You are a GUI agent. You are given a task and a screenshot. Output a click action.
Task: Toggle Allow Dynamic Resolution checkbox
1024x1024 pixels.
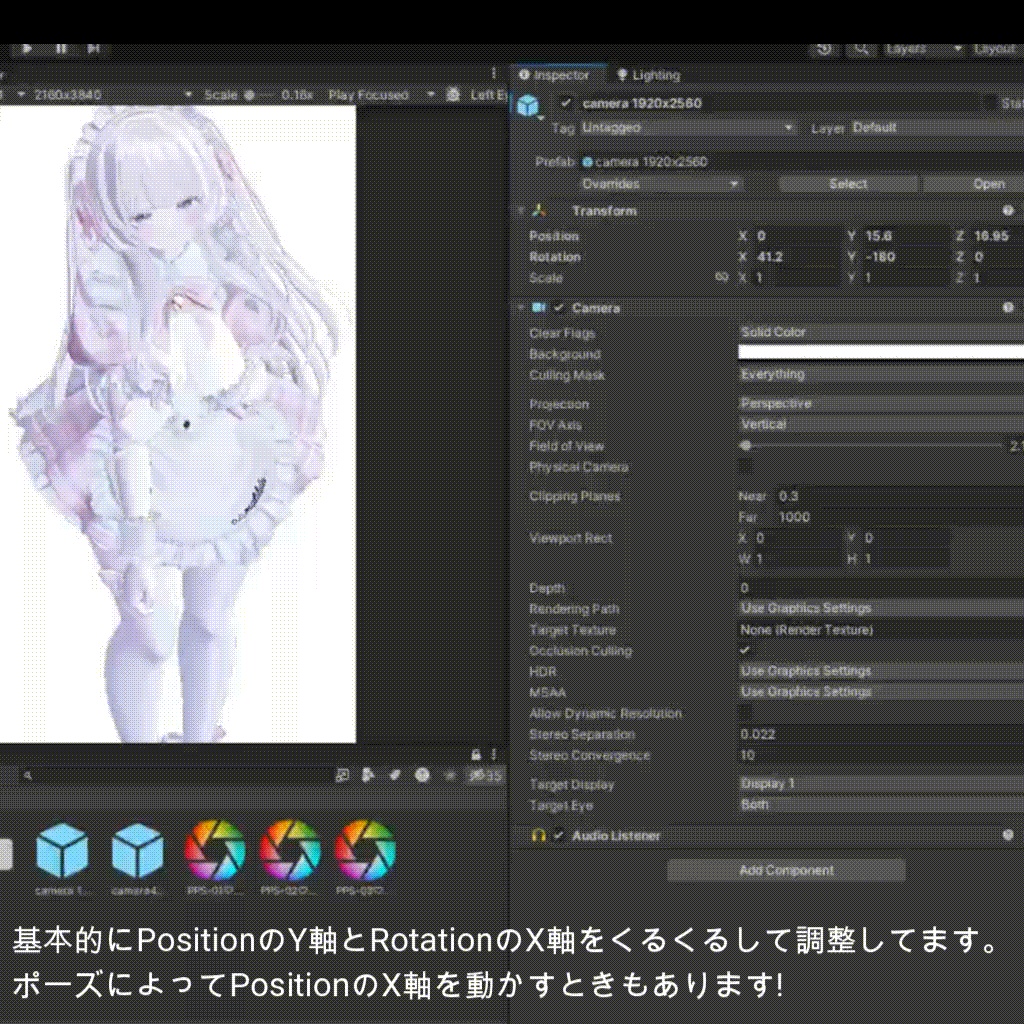point(745,713)
